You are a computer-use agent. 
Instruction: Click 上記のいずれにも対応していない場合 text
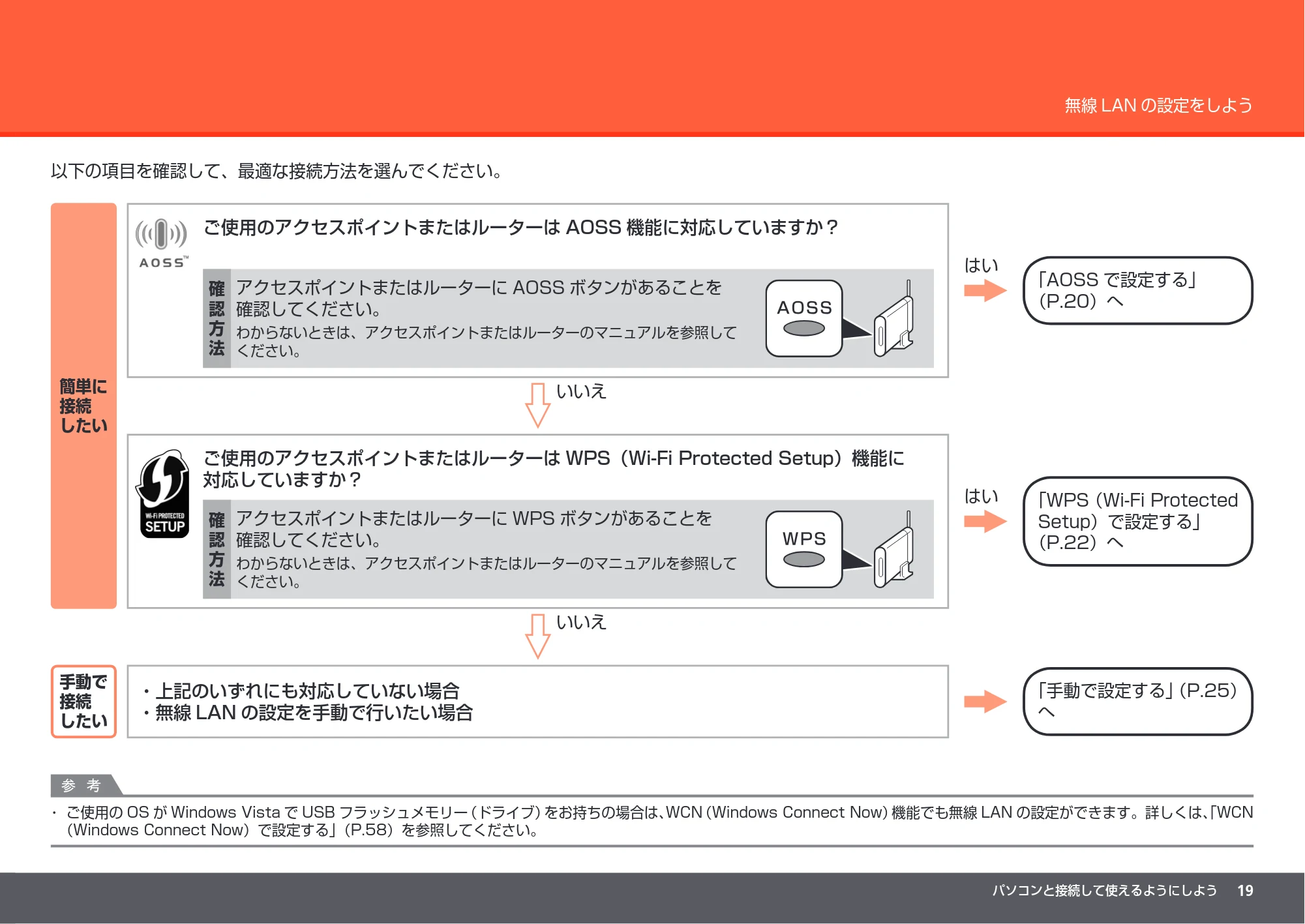pos(302,691)
